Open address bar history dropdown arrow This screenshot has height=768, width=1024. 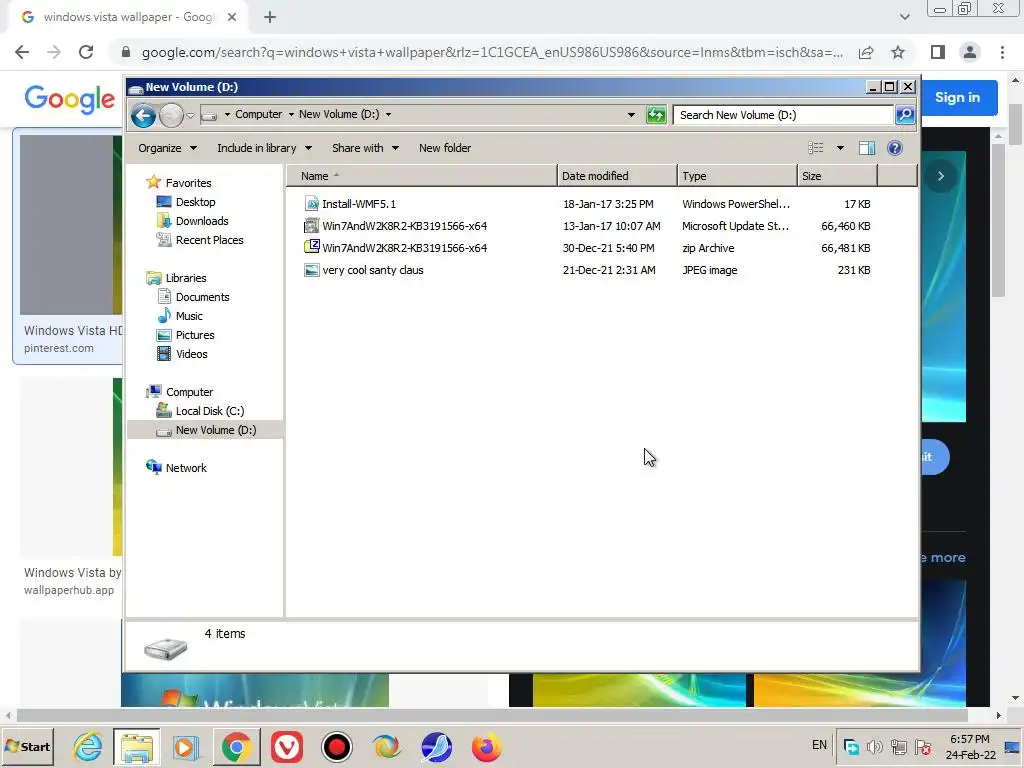pos(631,115)
